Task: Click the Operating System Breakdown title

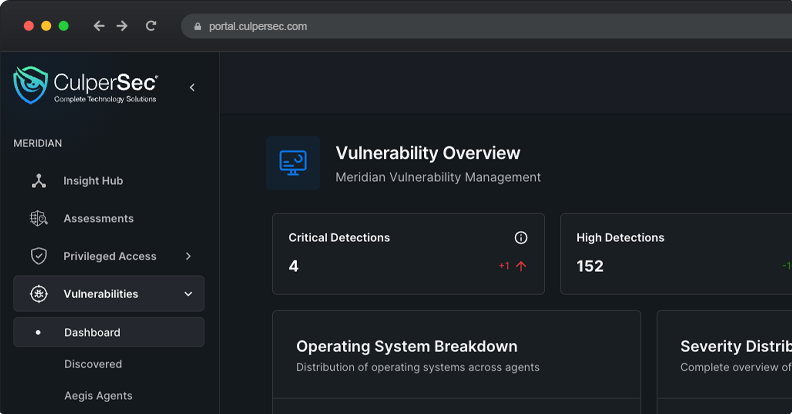Action: (x=407, y=346)
